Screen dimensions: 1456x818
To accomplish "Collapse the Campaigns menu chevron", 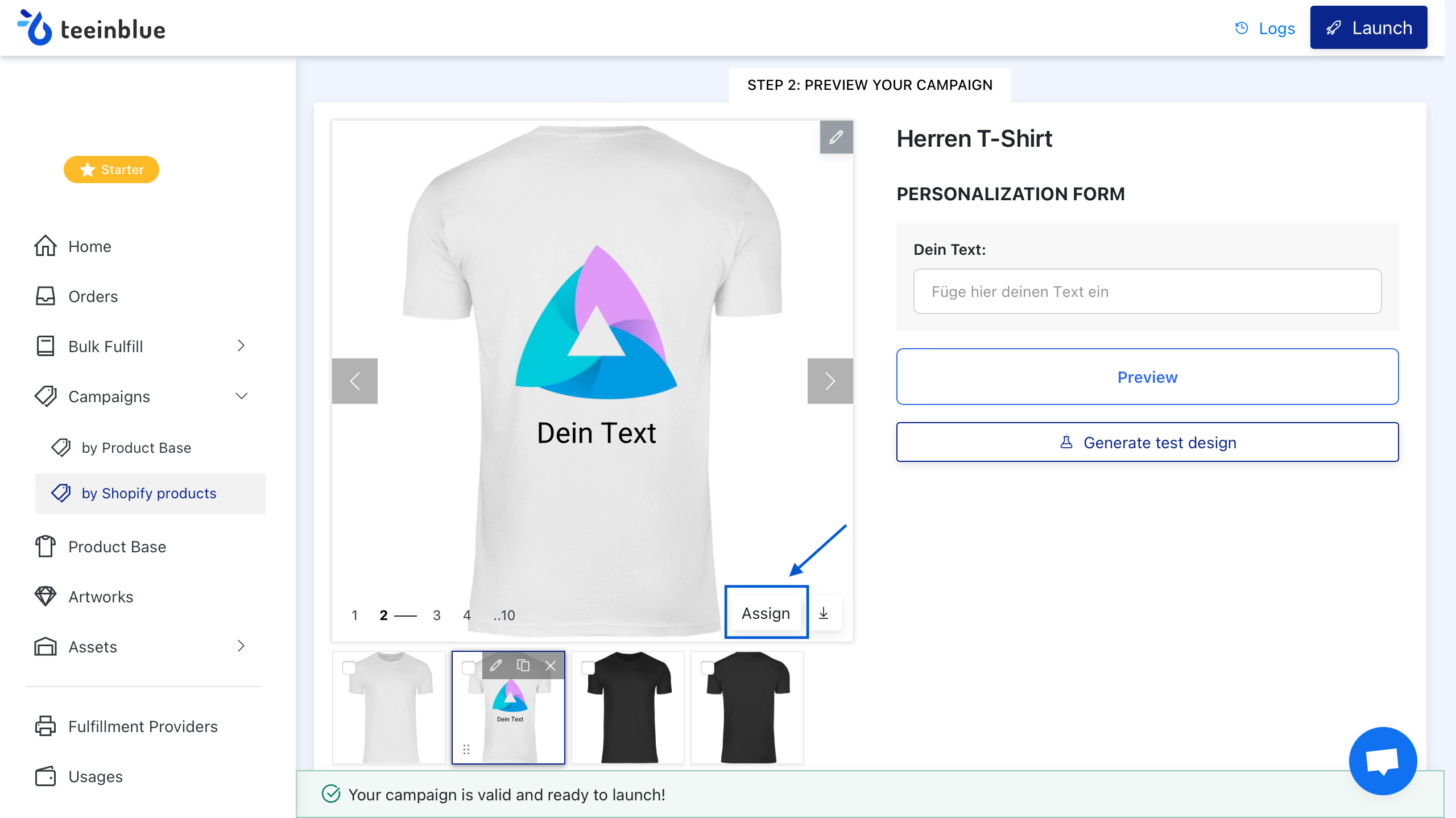I will 242,396.
